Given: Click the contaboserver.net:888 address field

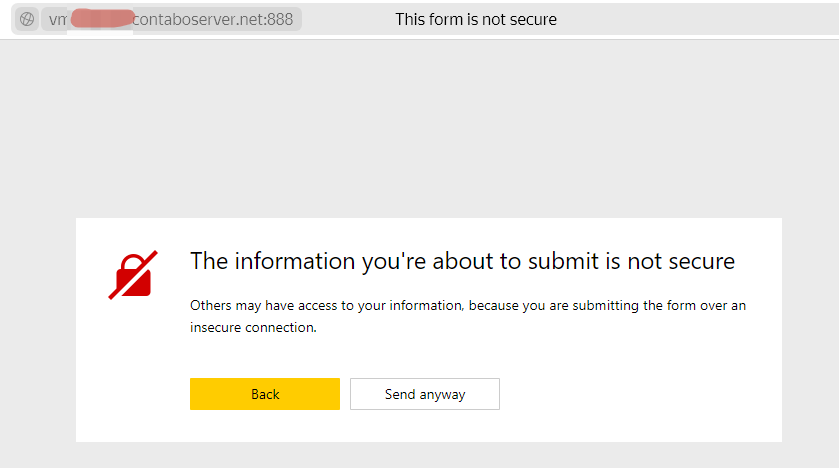Looking at the screenshot, I should [x=213, y=19].
